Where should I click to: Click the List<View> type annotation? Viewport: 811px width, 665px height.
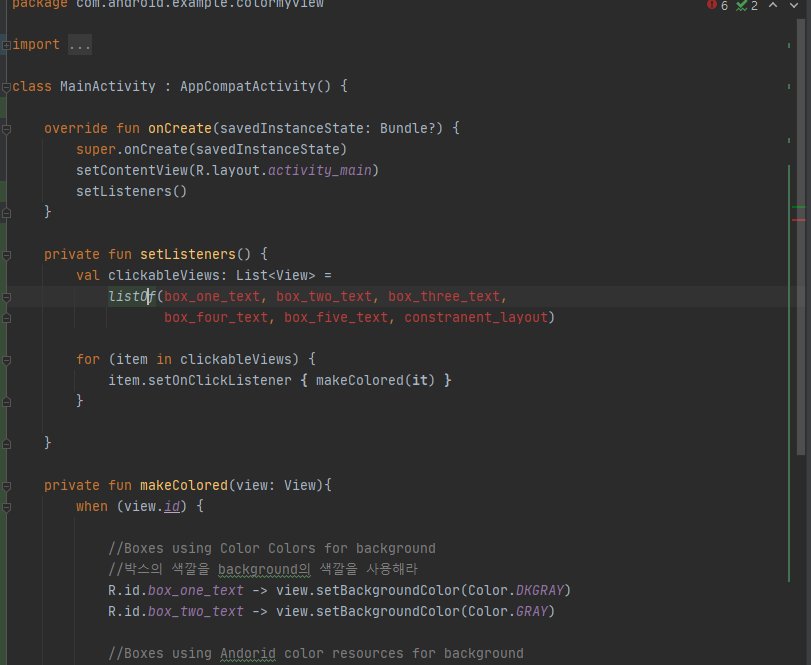[x=276, y=275]
